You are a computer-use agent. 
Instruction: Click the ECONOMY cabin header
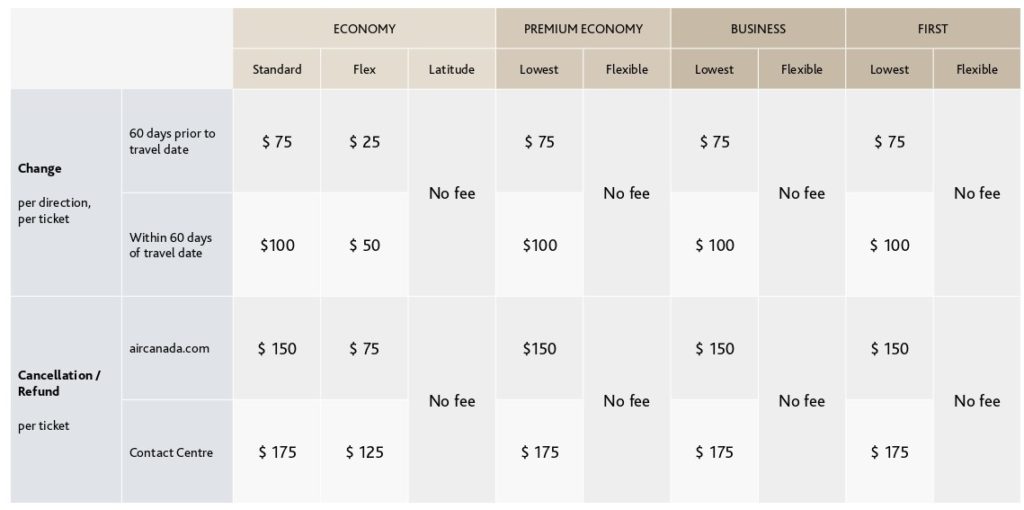point(364,29)
